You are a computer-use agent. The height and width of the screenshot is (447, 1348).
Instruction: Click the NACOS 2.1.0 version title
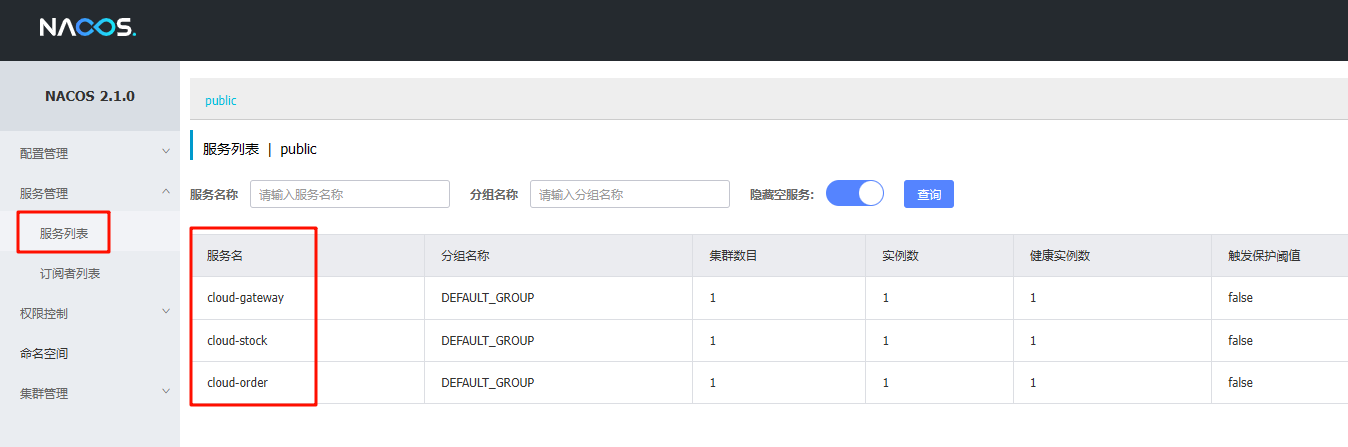tap(90, 96)
